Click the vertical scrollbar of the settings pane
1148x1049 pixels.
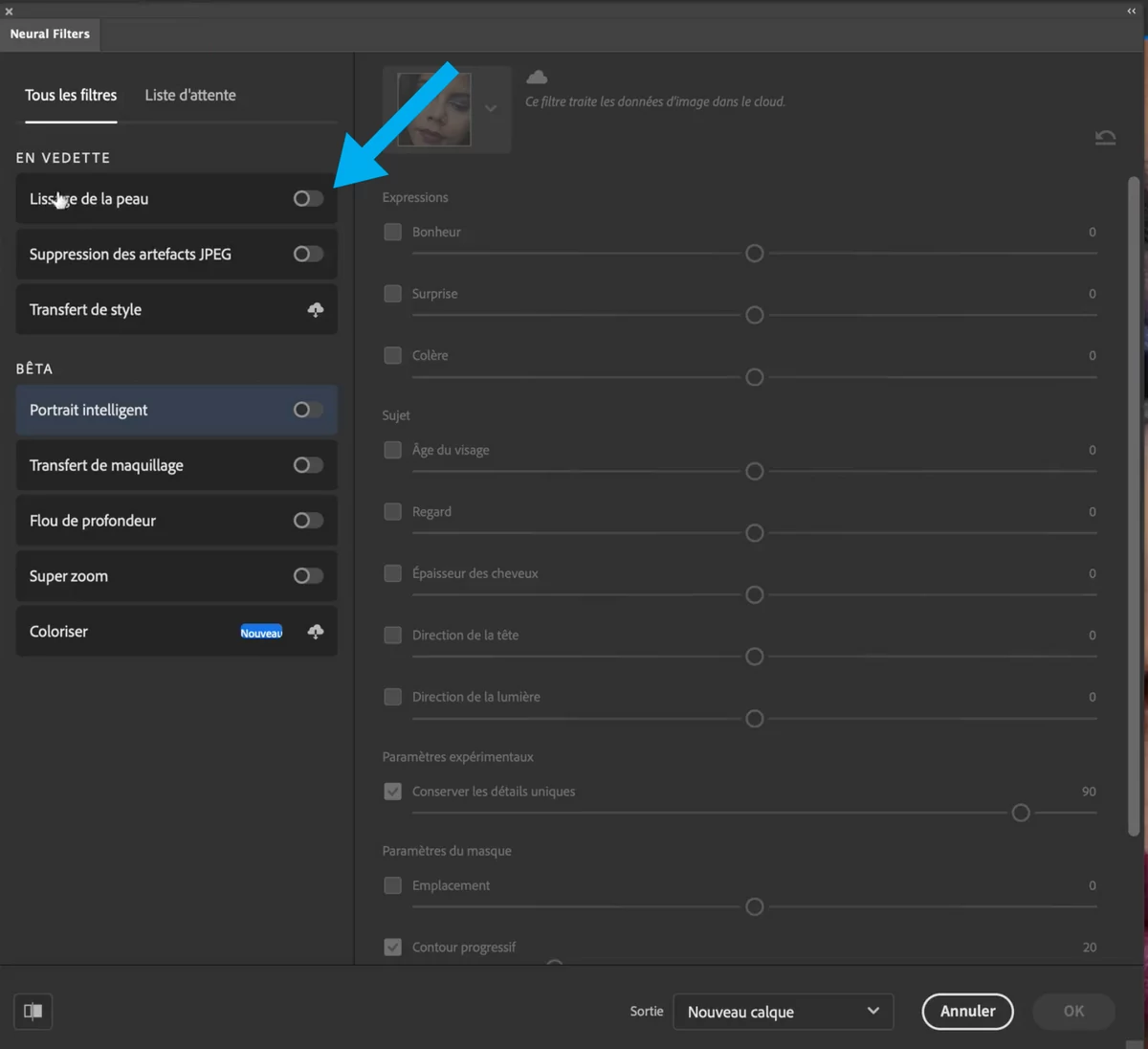point(1135,507)
